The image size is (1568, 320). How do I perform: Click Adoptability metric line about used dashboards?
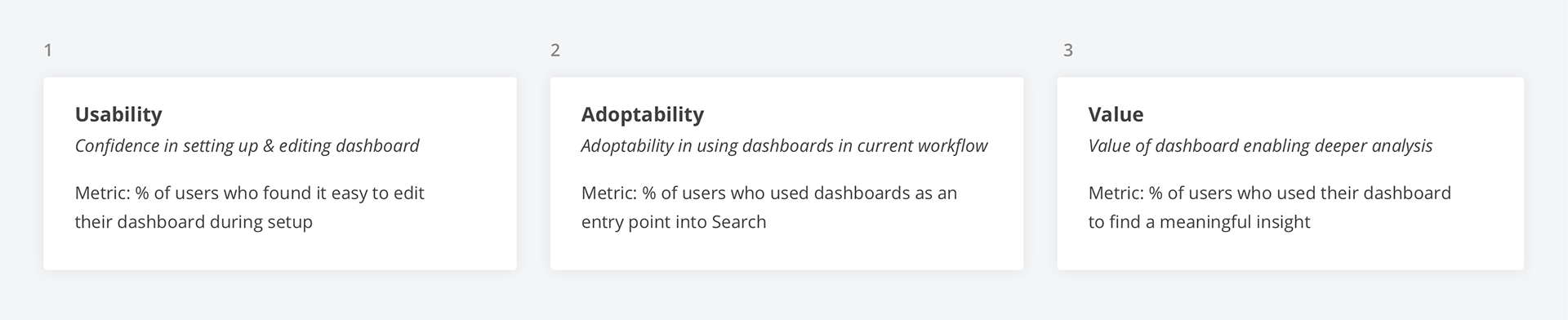point(769,193)
